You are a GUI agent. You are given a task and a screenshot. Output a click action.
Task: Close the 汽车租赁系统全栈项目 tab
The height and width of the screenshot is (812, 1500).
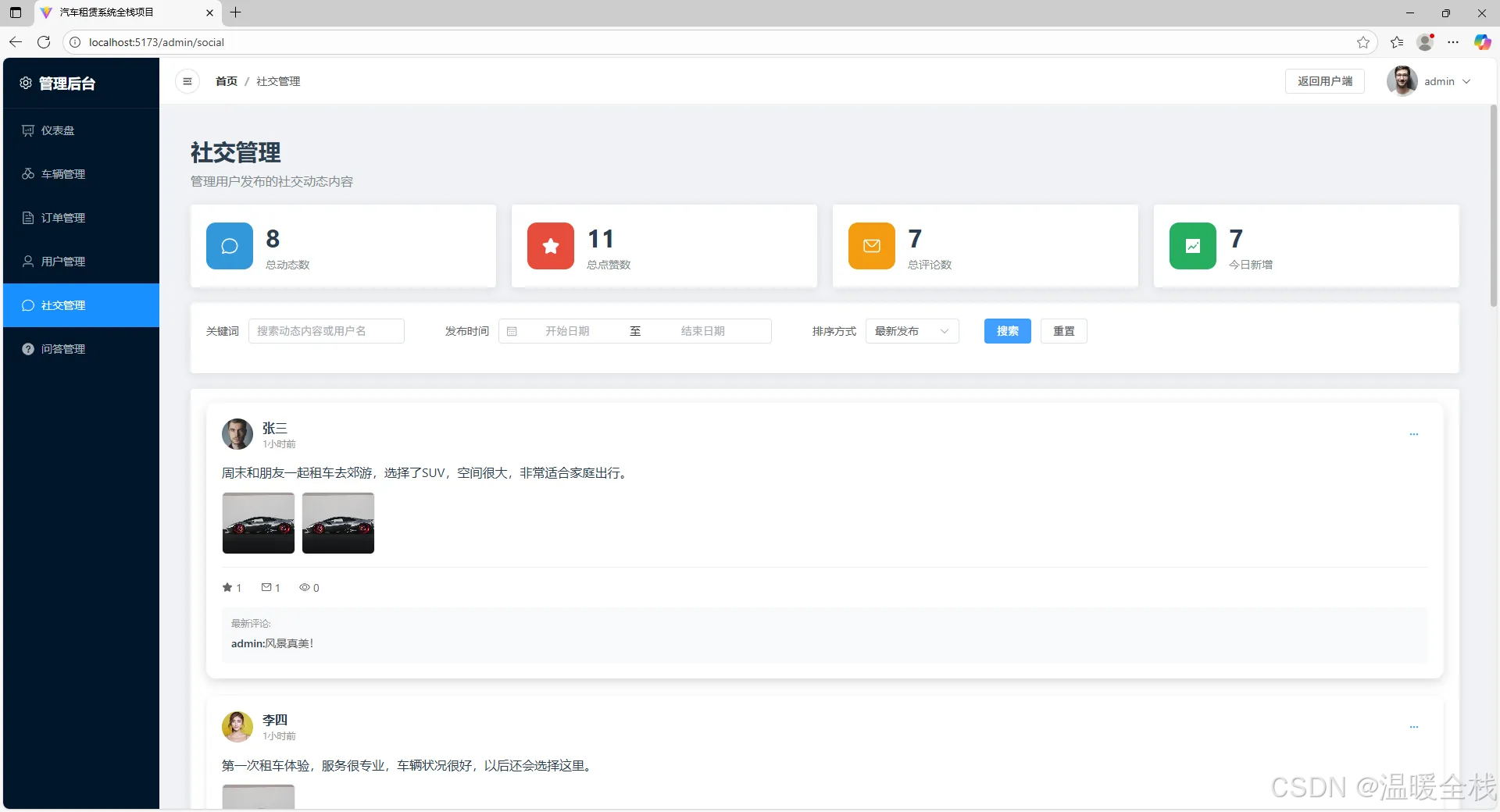(x=209, y=12)
